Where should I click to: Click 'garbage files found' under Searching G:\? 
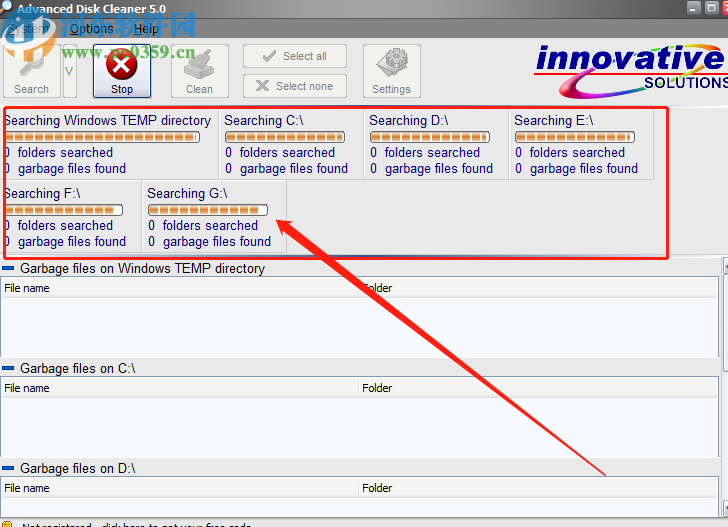tap(217, 241)
